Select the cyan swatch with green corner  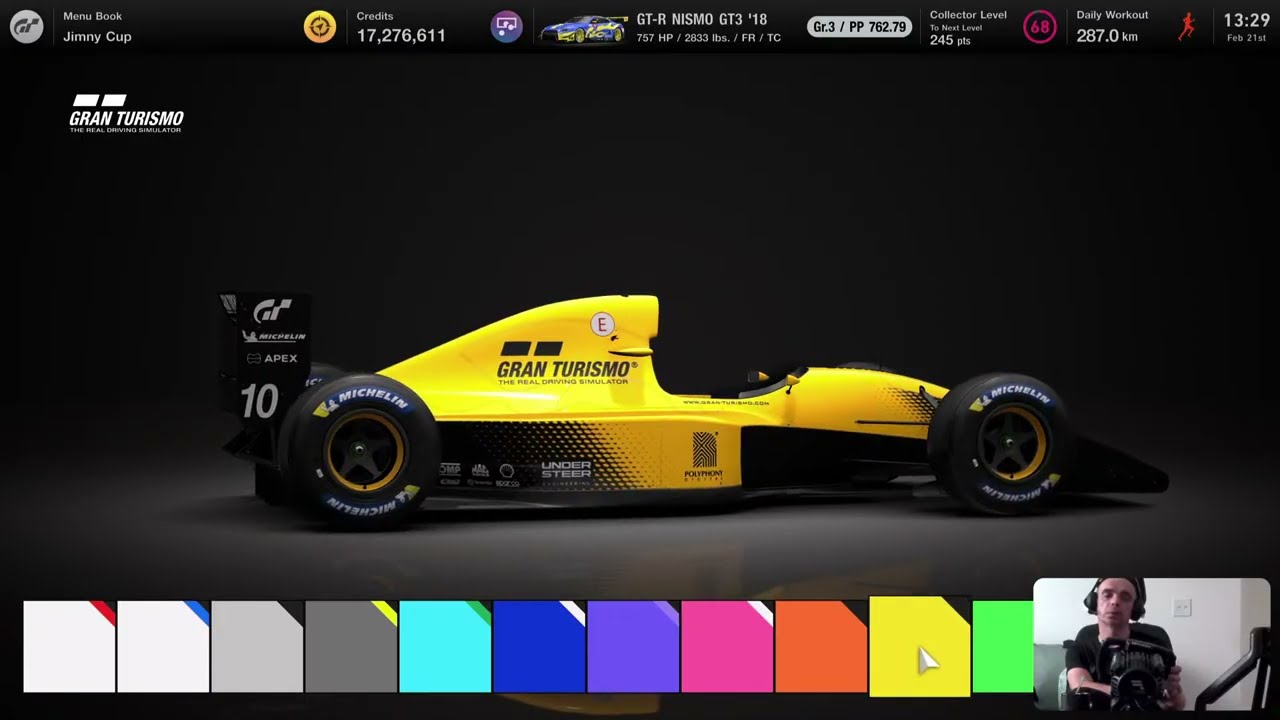tap(445, 646)
